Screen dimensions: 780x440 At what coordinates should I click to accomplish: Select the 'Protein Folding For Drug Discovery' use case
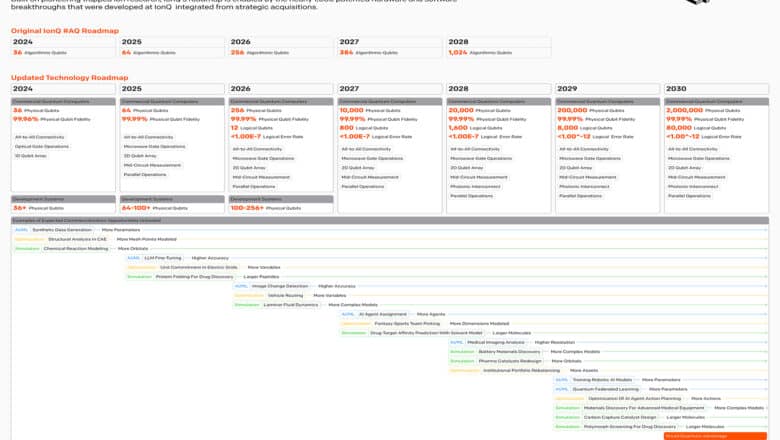195,277
